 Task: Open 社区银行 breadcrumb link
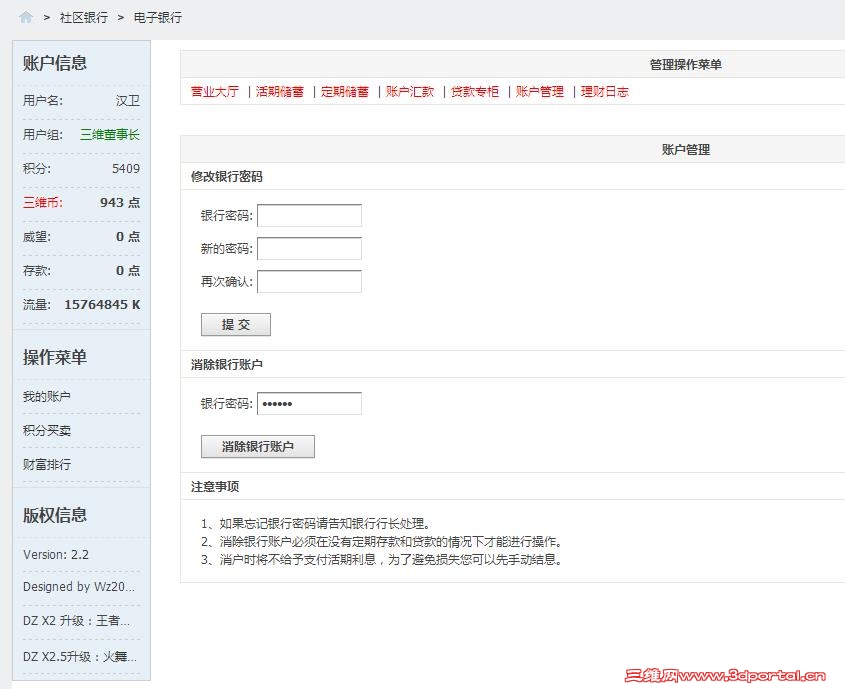84,18
